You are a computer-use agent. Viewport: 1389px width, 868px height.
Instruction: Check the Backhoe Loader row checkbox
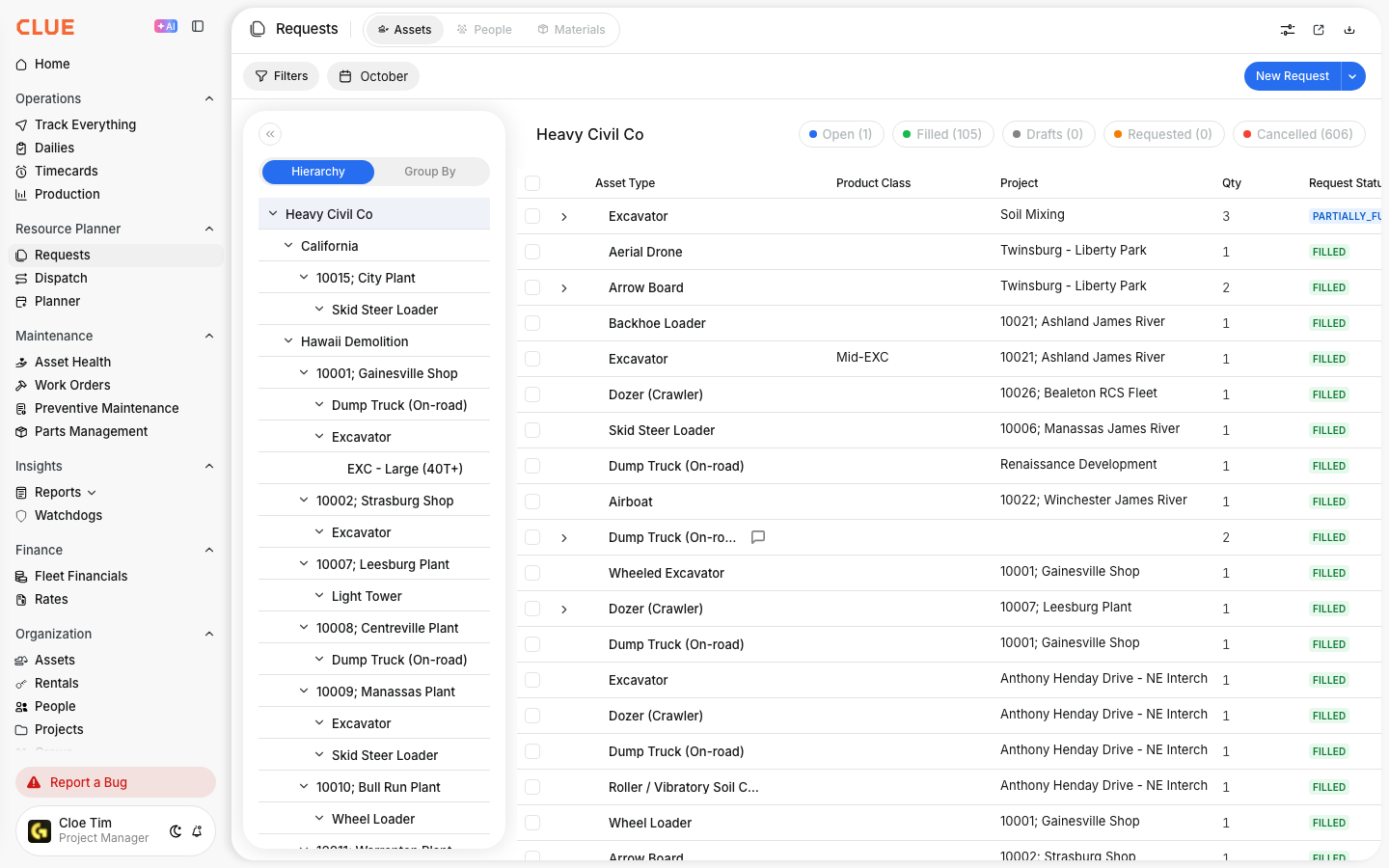point(532,323)
